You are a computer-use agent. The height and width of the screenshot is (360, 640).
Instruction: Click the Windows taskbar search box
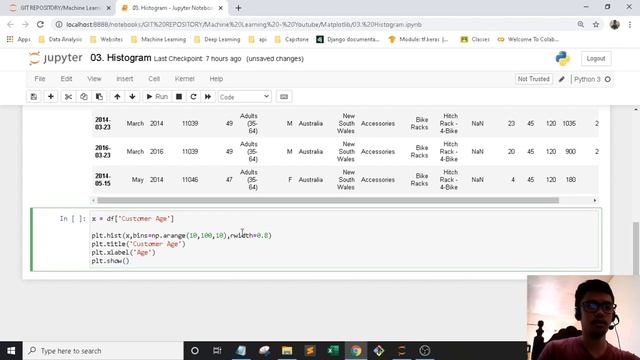103,351
